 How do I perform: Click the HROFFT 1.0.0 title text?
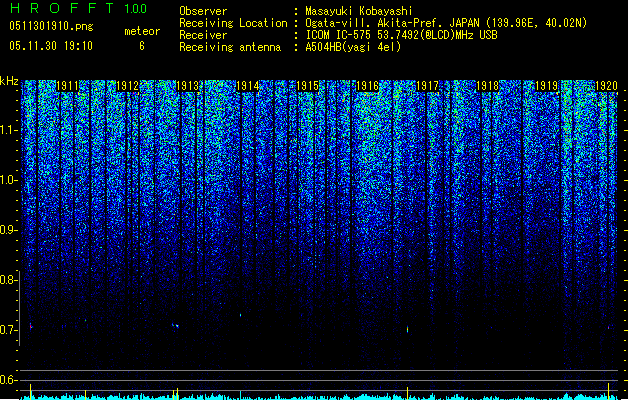tap(78, 8)
